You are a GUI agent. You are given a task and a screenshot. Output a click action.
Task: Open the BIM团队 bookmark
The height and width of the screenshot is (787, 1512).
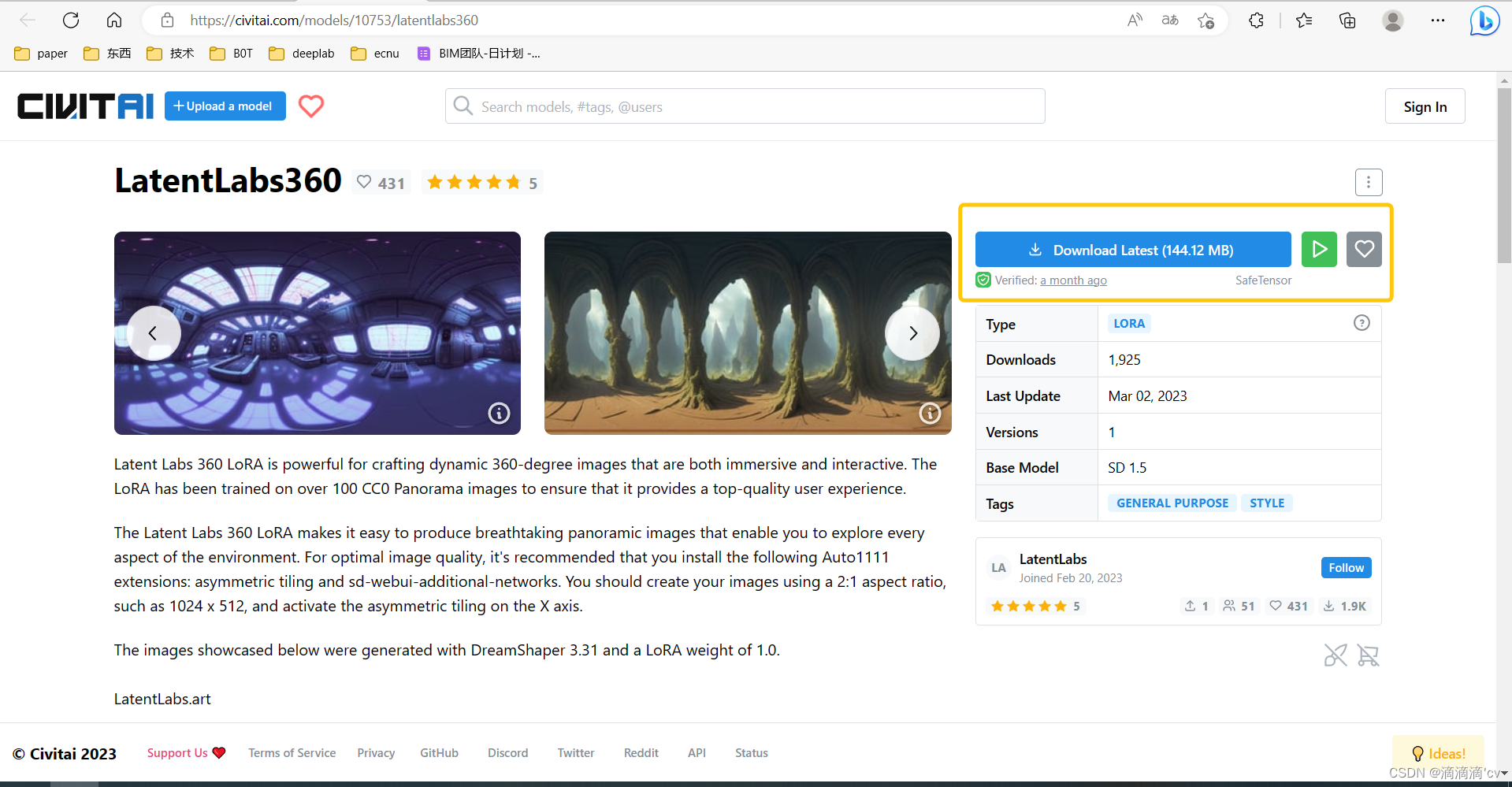479,54
